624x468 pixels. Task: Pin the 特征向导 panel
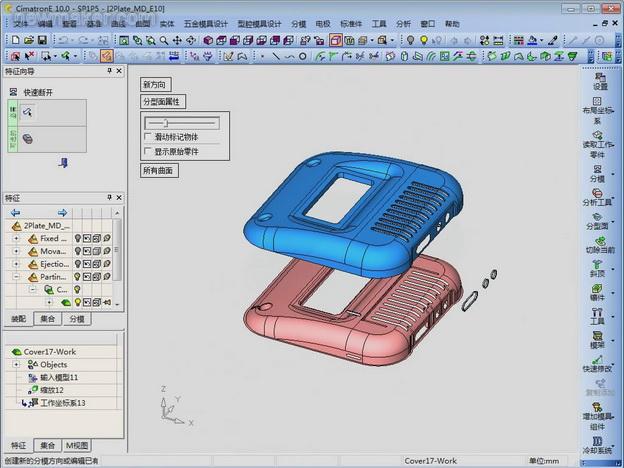click(109, 71)
